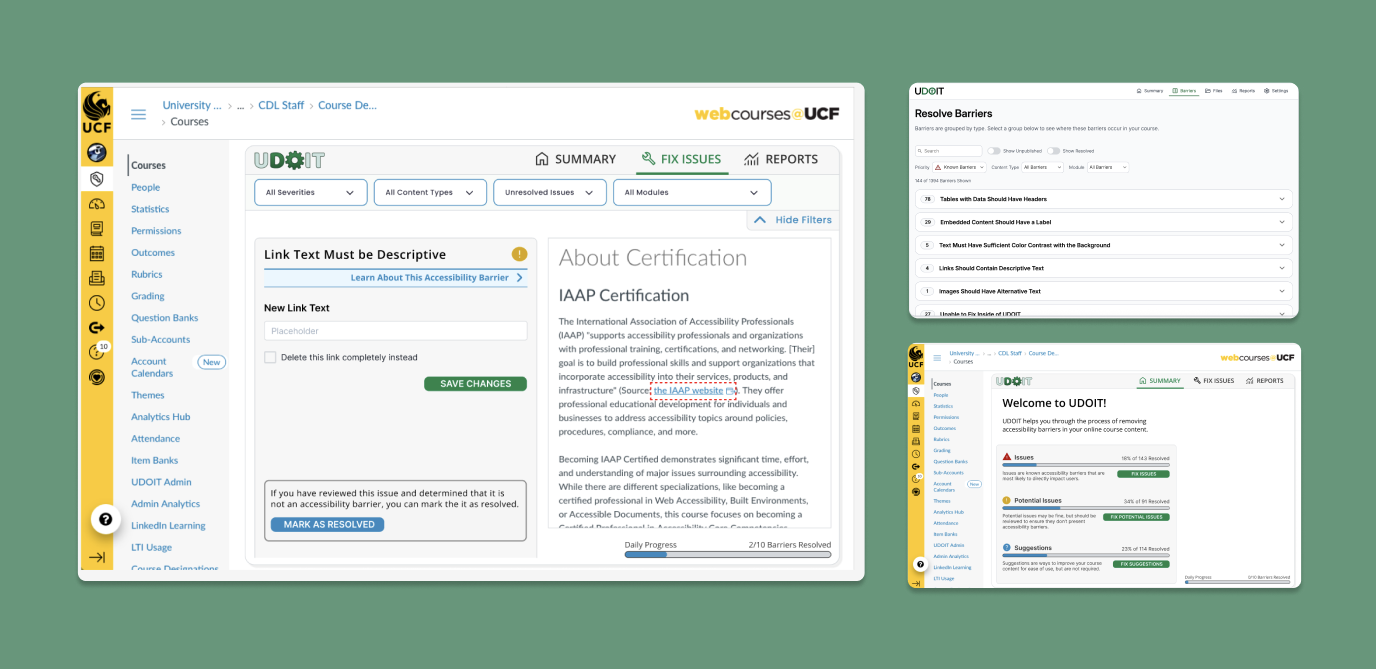Click the New badge beside Account Calendars in the large window
The height and width of the screenshot is (669, 1376).
(x=211, y=362)
